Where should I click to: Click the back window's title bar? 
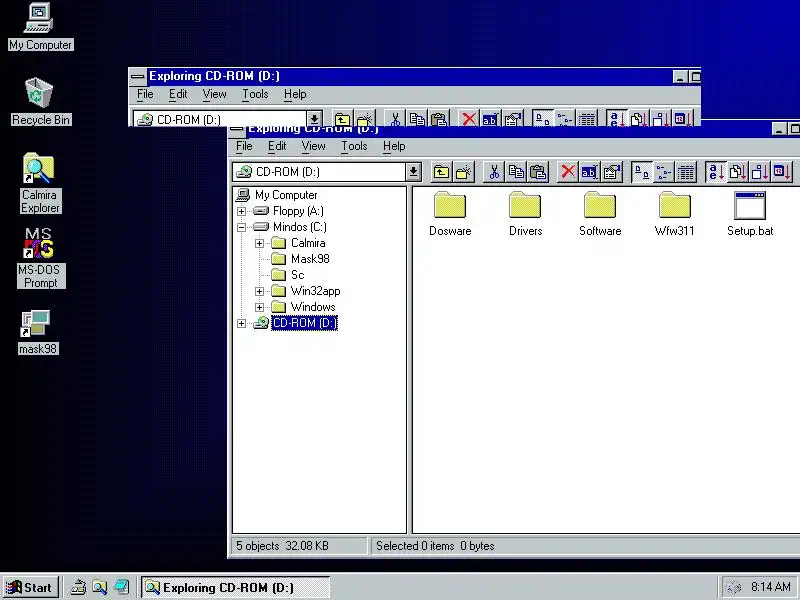[x=409, y=77]
